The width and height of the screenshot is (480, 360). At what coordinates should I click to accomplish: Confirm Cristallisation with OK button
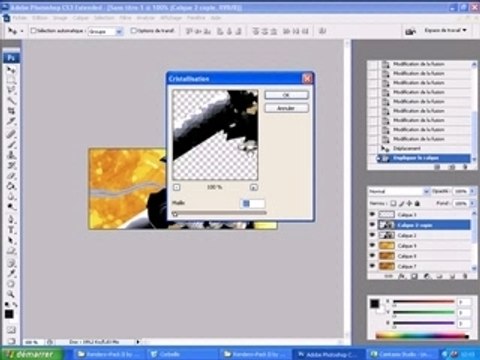(x=286, y=95)
